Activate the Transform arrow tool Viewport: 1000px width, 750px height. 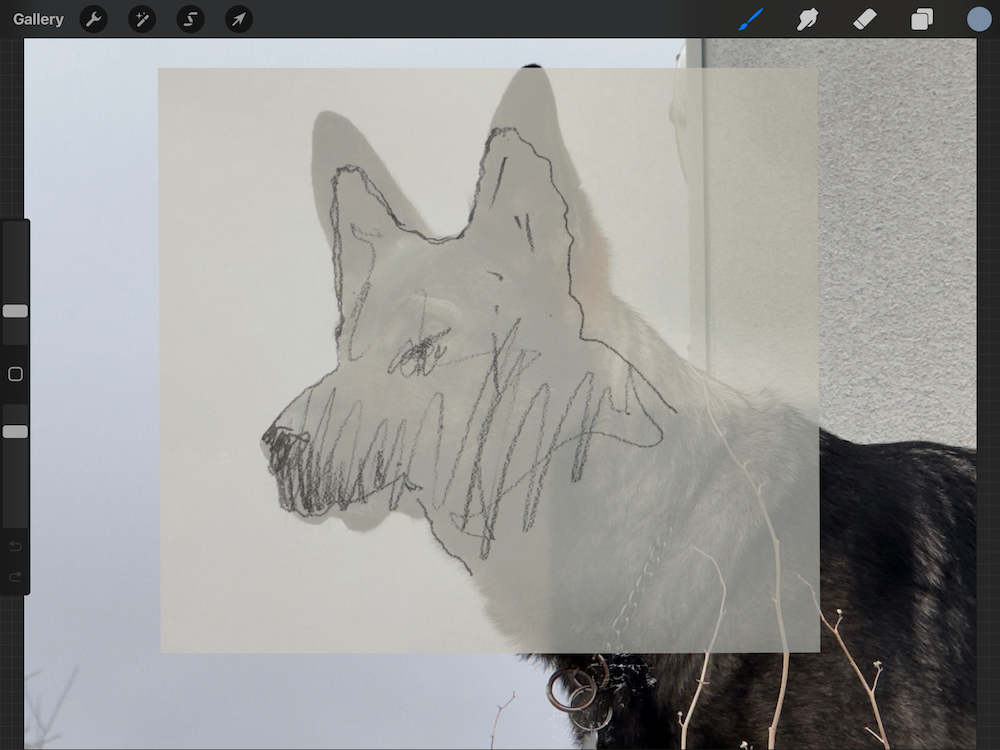tap(239, 19)
